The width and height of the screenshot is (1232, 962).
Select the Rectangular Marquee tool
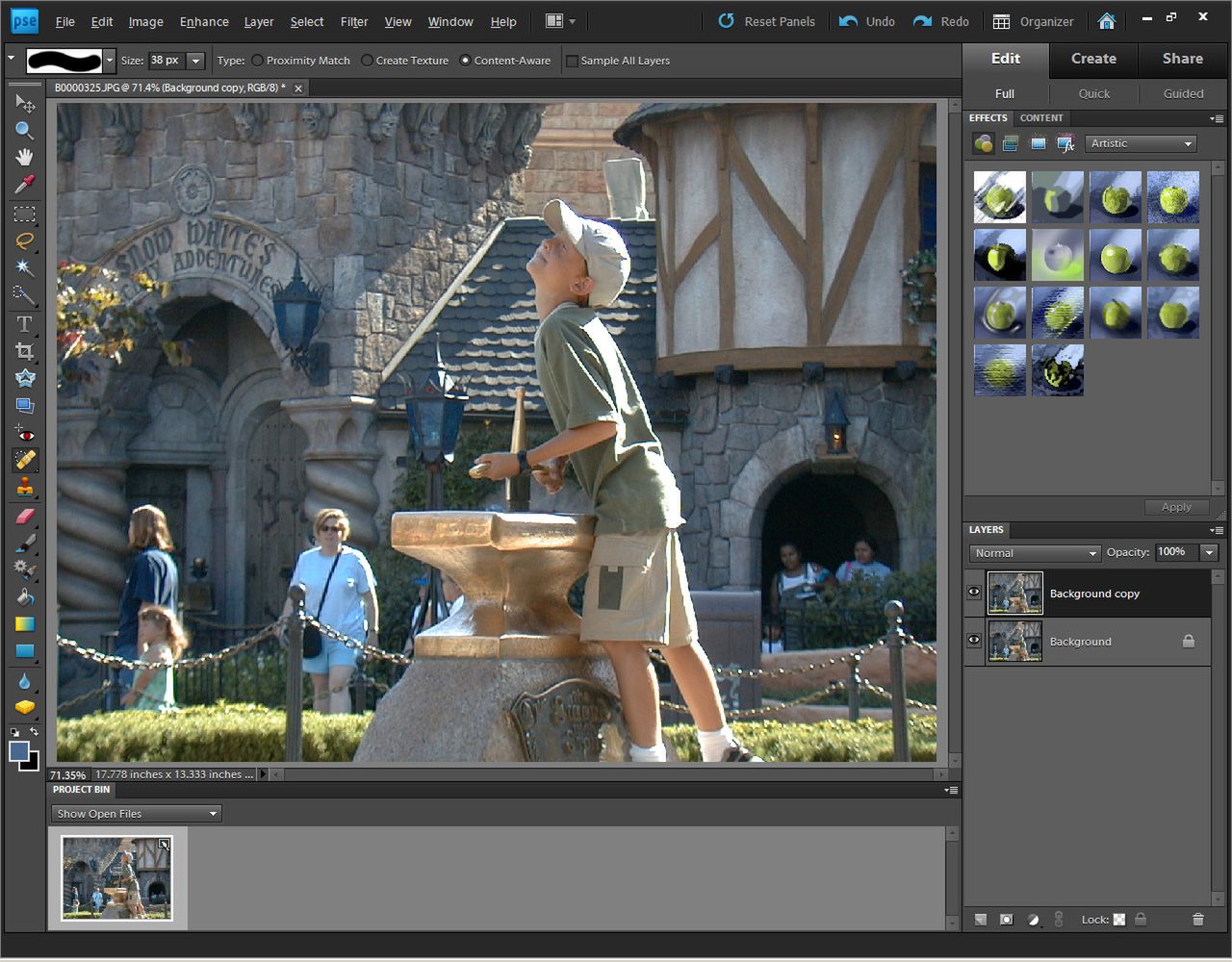pos(24,214)
